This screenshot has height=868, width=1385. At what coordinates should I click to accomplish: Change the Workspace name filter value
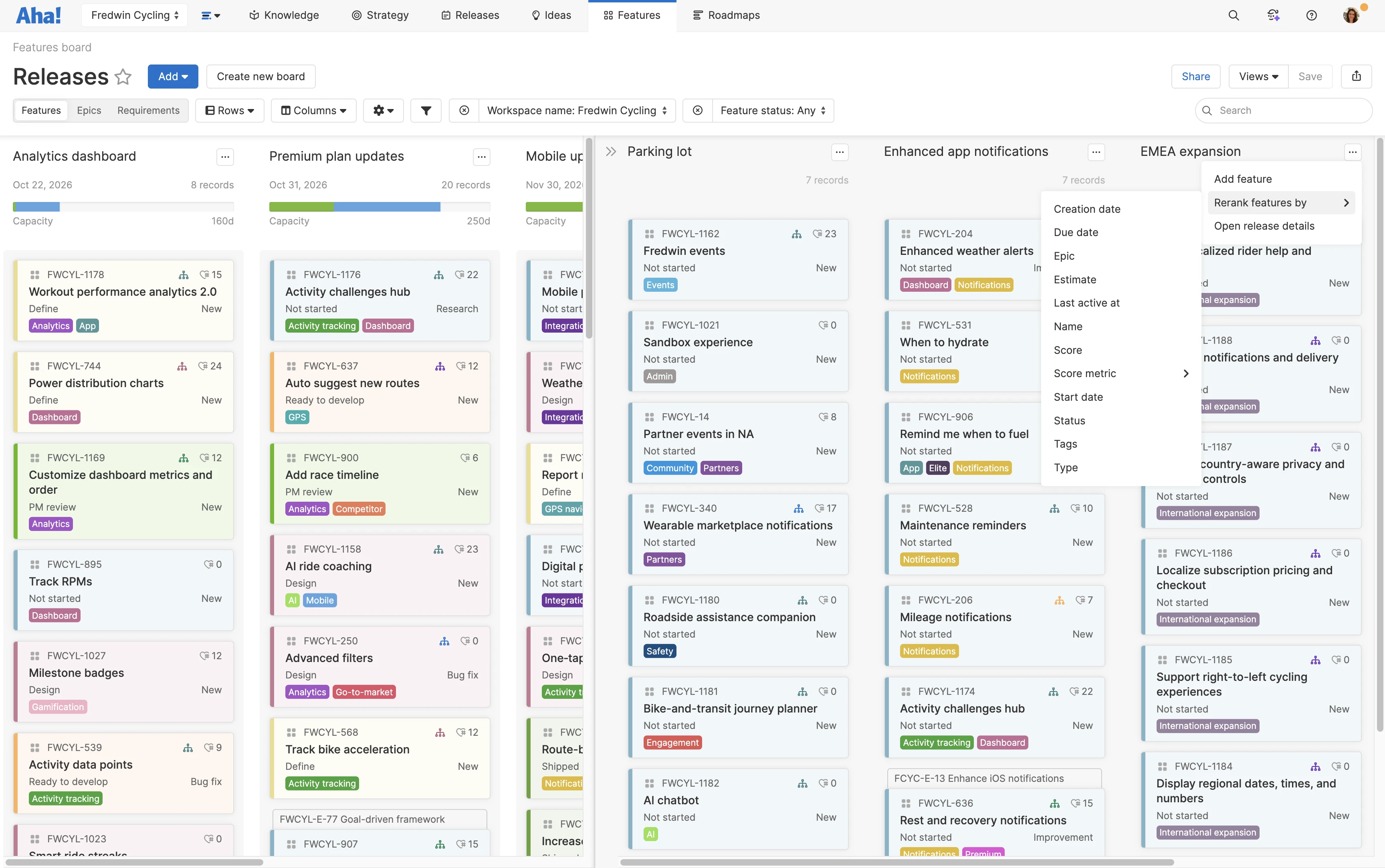(577, 110)
